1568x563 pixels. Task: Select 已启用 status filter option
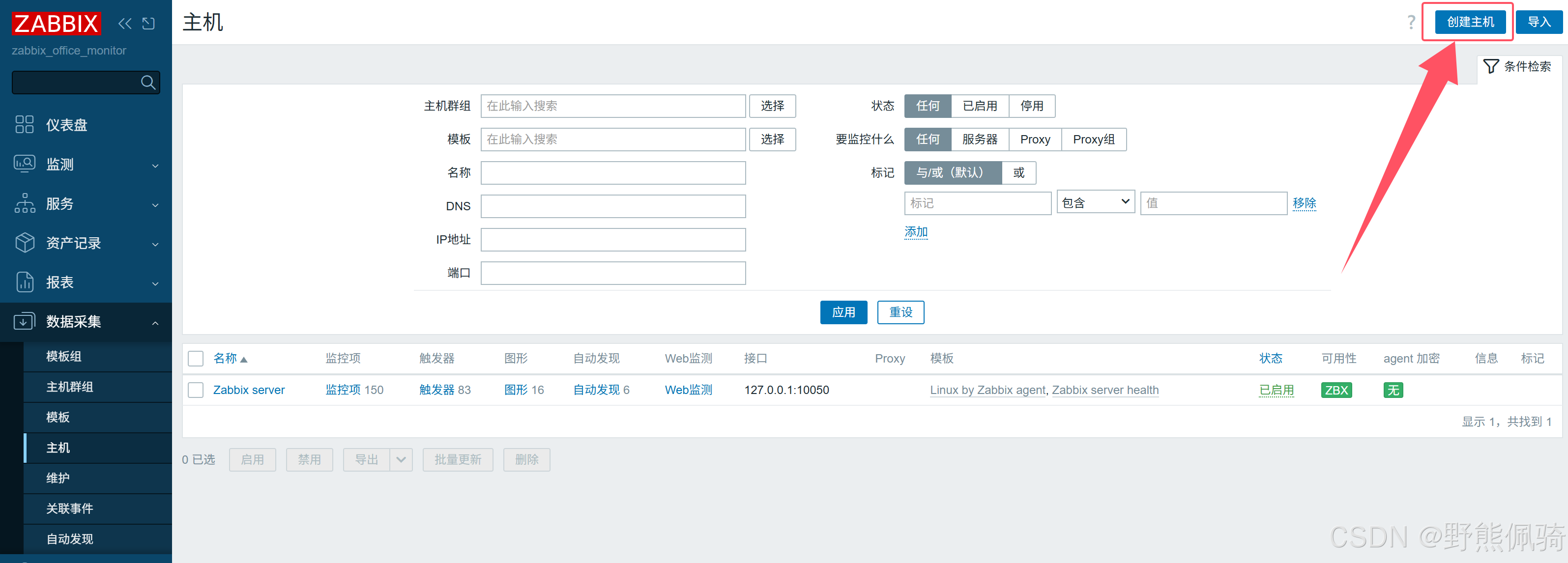pos(980,106)
